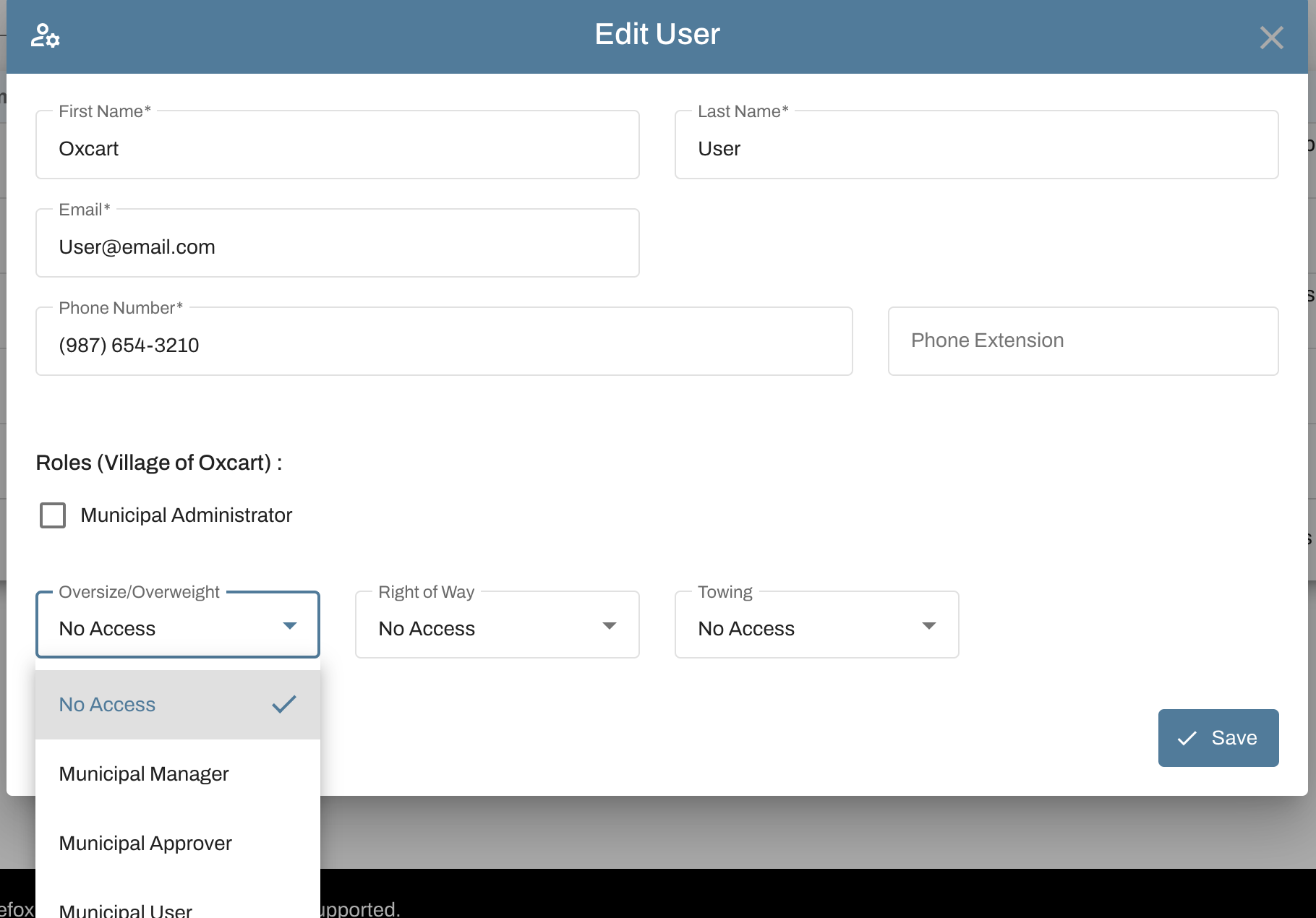Viewport: 1316px width, 918px height.
Task: Click the First Name field containing Oxcart
Action: tap(338, 145)
